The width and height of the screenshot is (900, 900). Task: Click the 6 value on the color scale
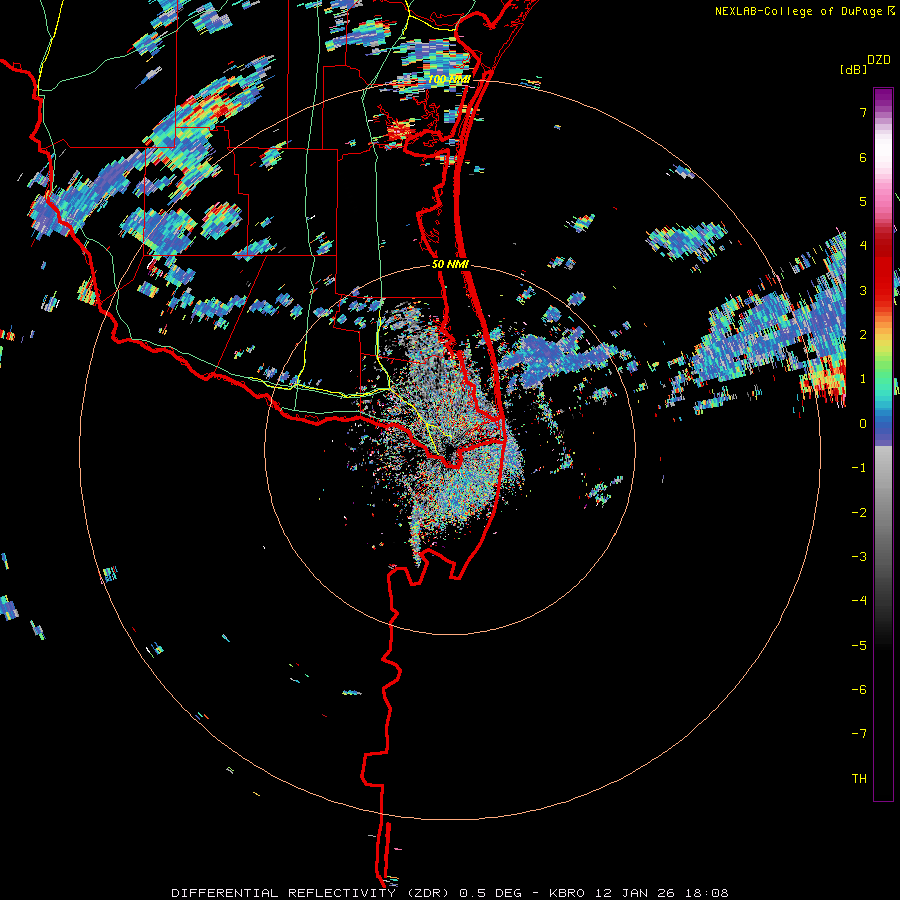click(863, 157)
